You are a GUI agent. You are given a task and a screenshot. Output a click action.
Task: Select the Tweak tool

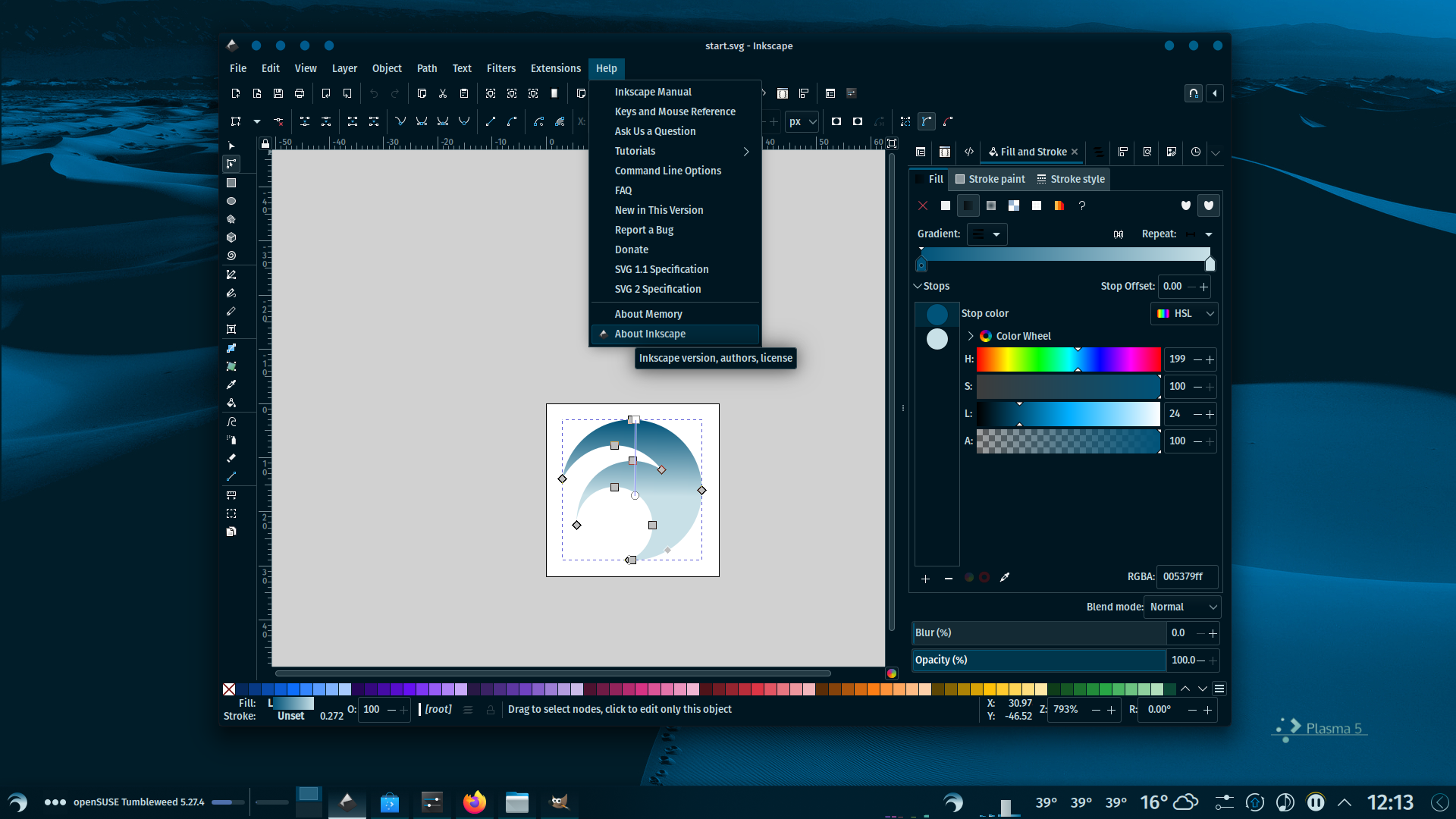tap(231, 422)
